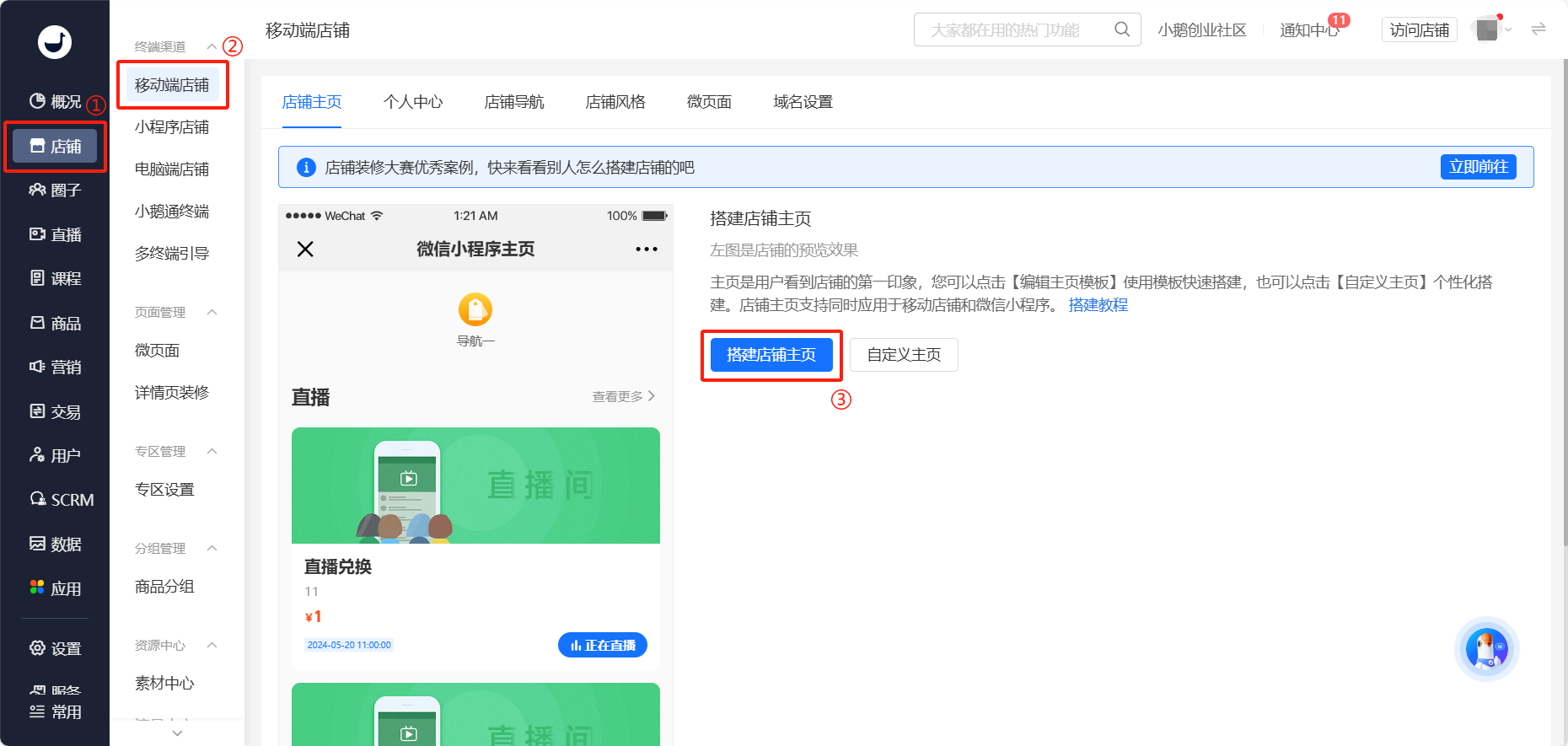
Task: Click the search magnifier icon
Action: pyautogui.click(x=1122, y=30)
